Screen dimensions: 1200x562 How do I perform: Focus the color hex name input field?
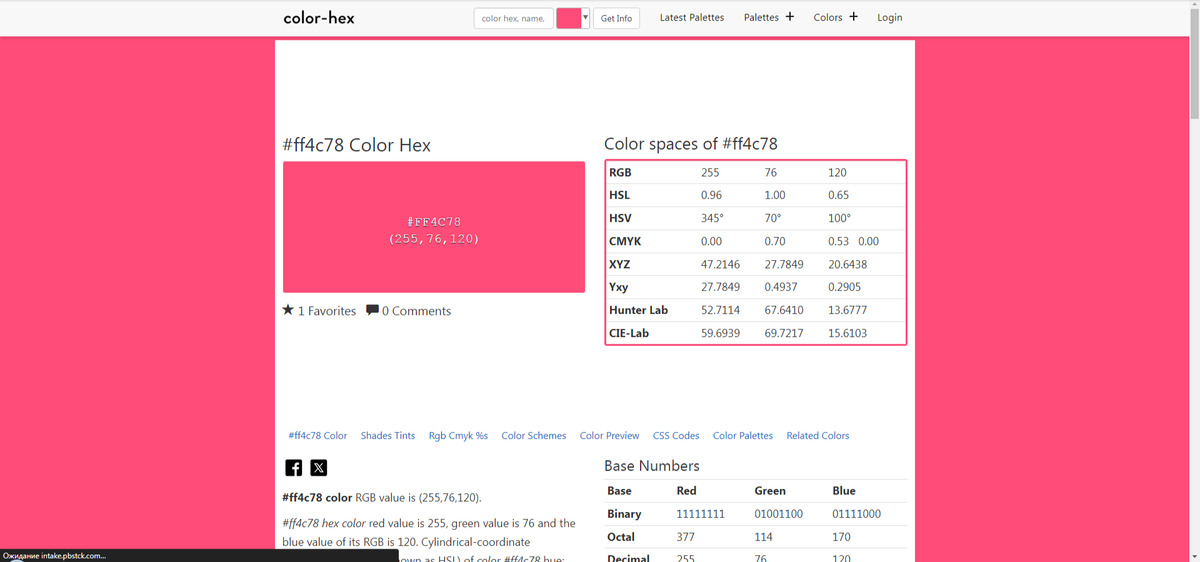coord(513,18)
